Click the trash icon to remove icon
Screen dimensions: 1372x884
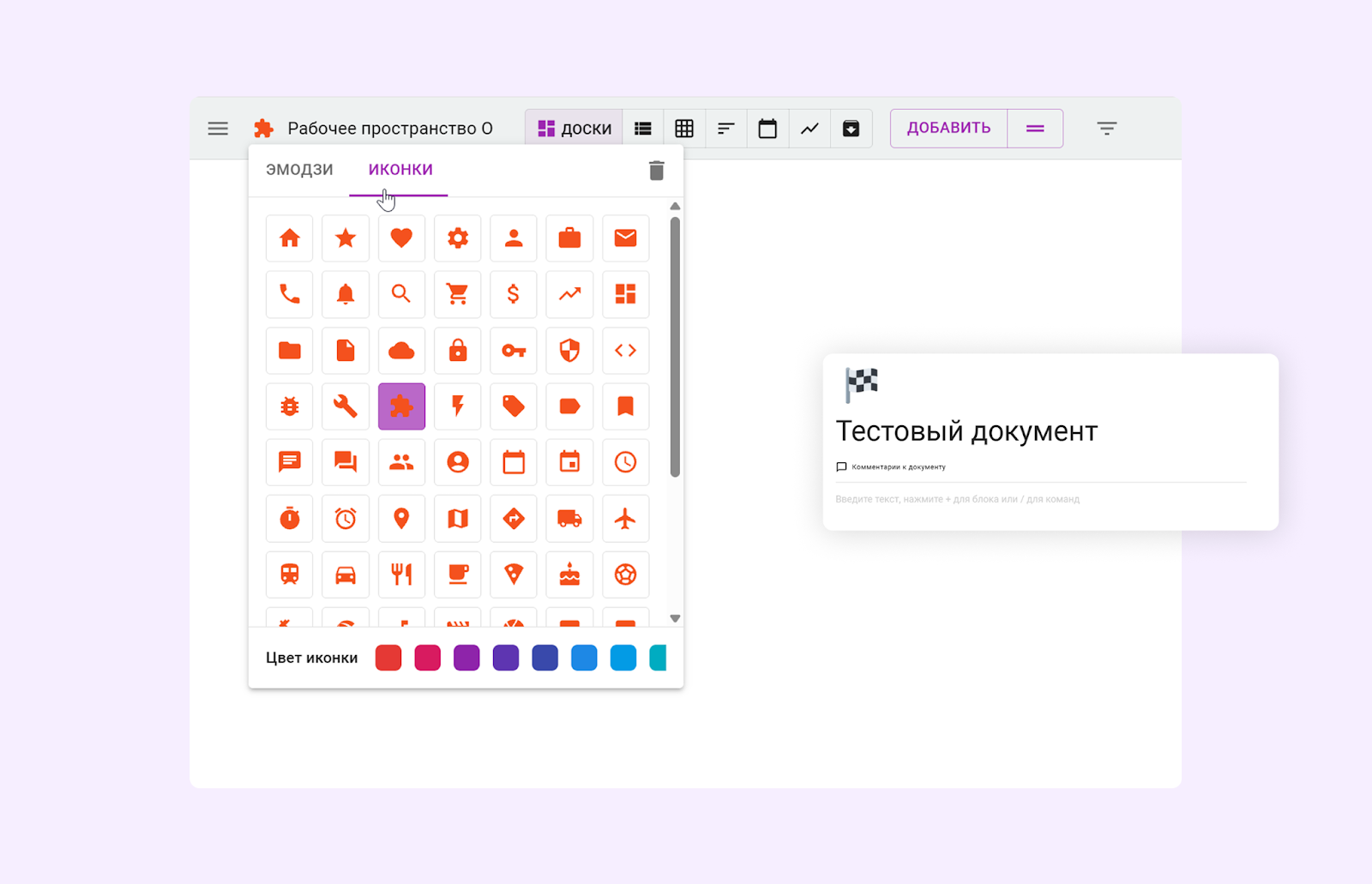point(656,171)
